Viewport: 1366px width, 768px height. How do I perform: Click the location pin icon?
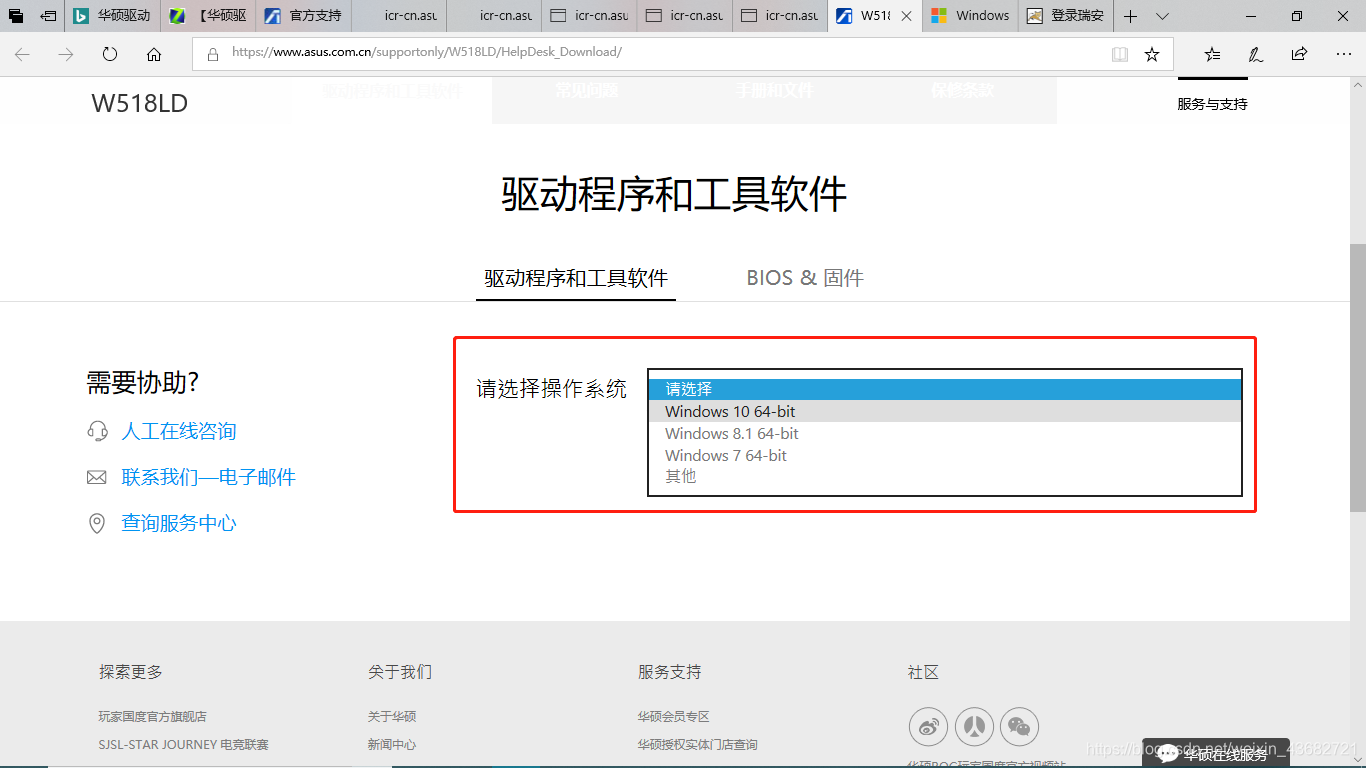[x=97, y=523]
